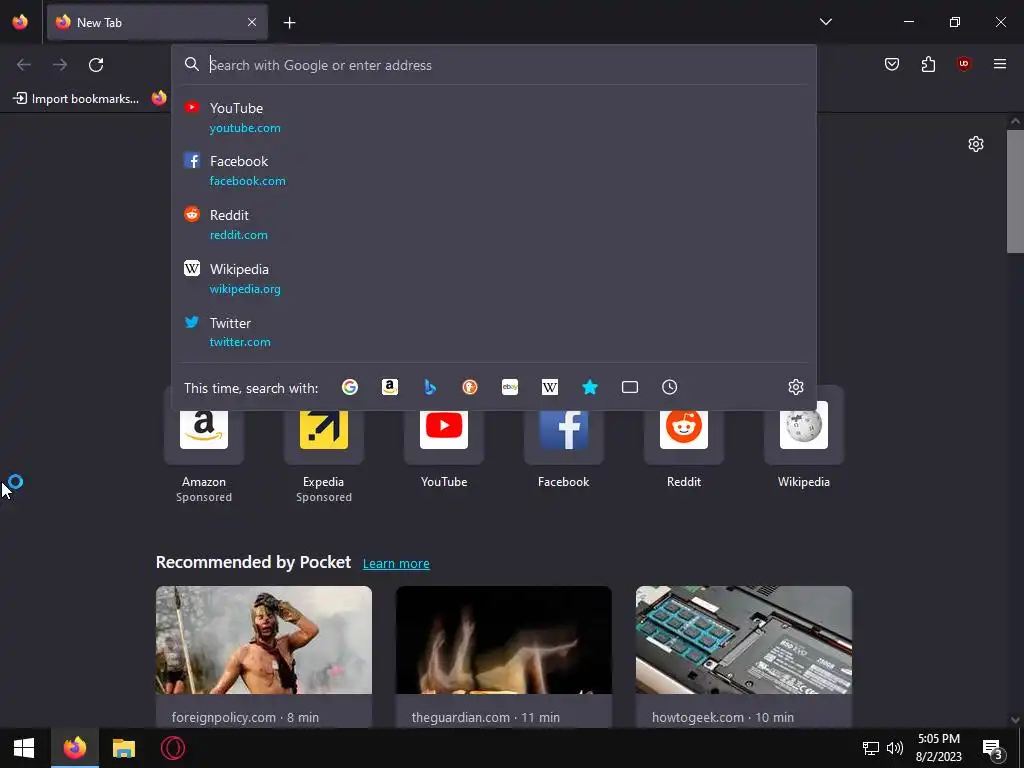Open the volume control in system tray
Screen dimensions: 1024x768
895,748
